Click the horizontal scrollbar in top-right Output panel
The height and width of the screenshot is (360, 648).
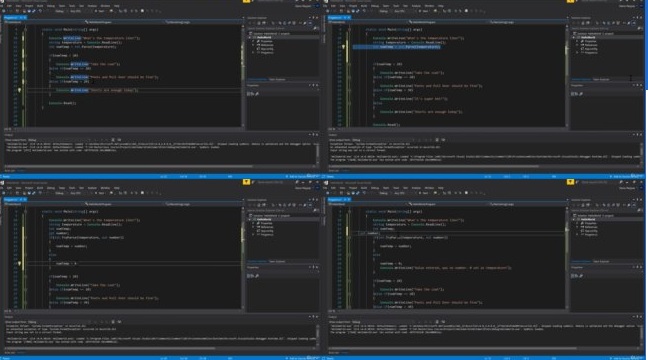click(434, 167)
